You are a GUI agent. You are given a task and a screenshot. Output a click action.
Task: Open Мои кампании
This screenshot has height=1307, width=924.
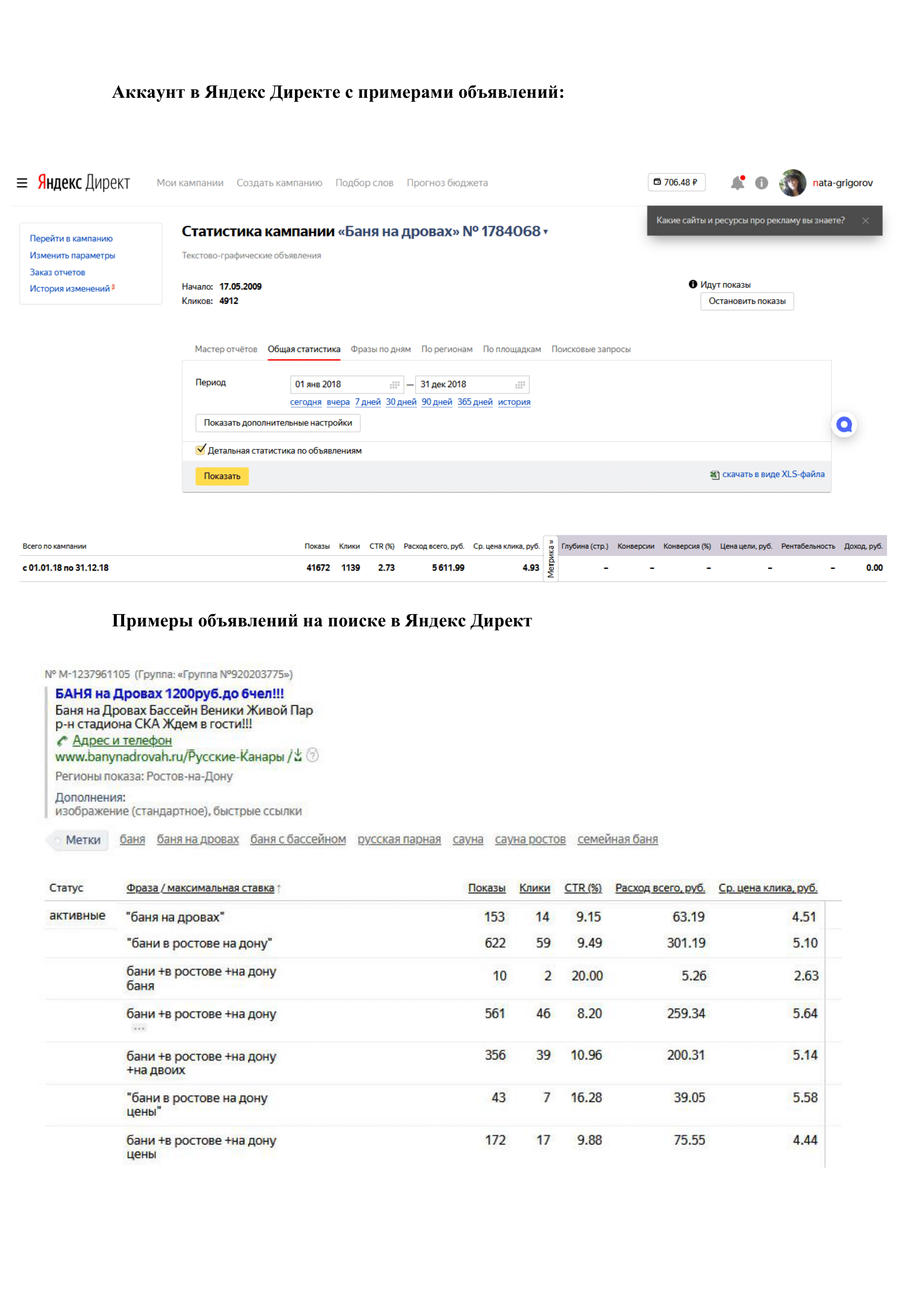tap(190, 183)
